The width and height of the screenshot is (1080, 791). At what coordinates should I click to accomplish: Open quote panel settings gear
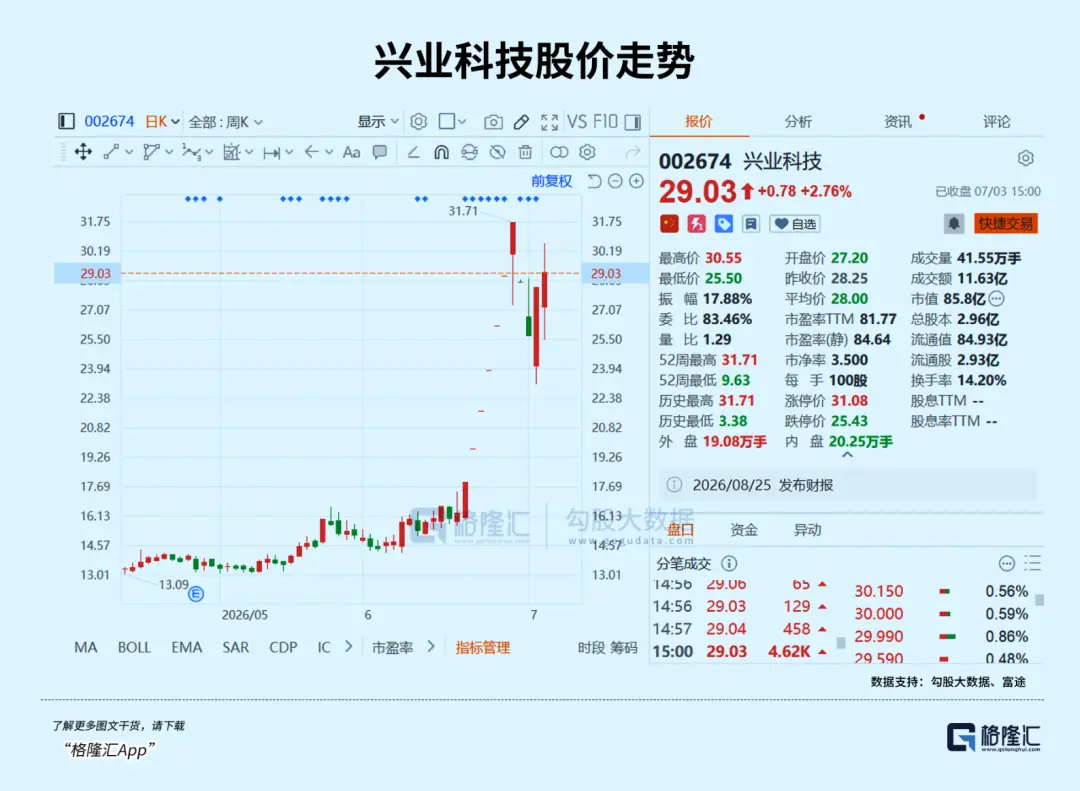[1026, 158]
